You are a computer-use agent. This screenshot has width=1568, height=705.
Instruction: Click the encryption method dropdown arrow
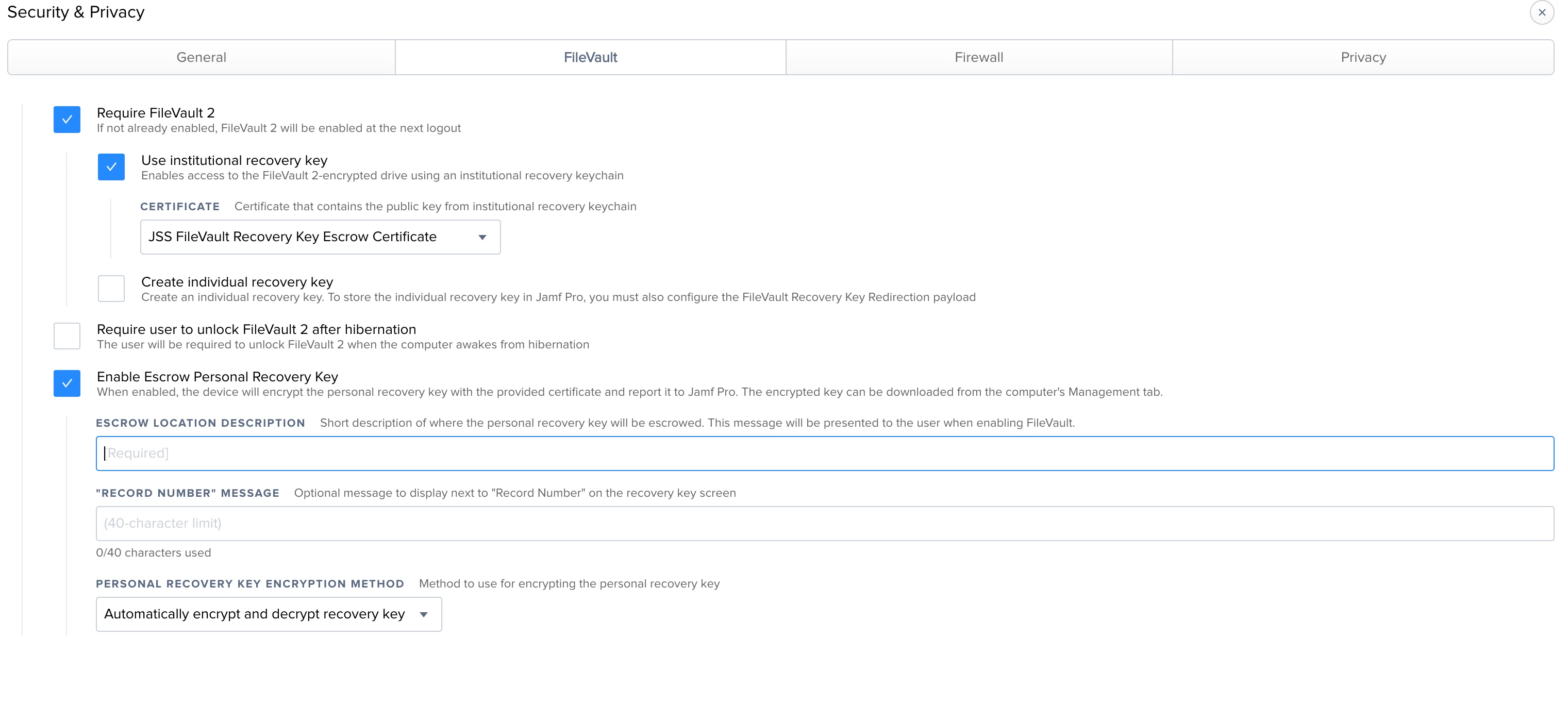(x=424, y=614)
